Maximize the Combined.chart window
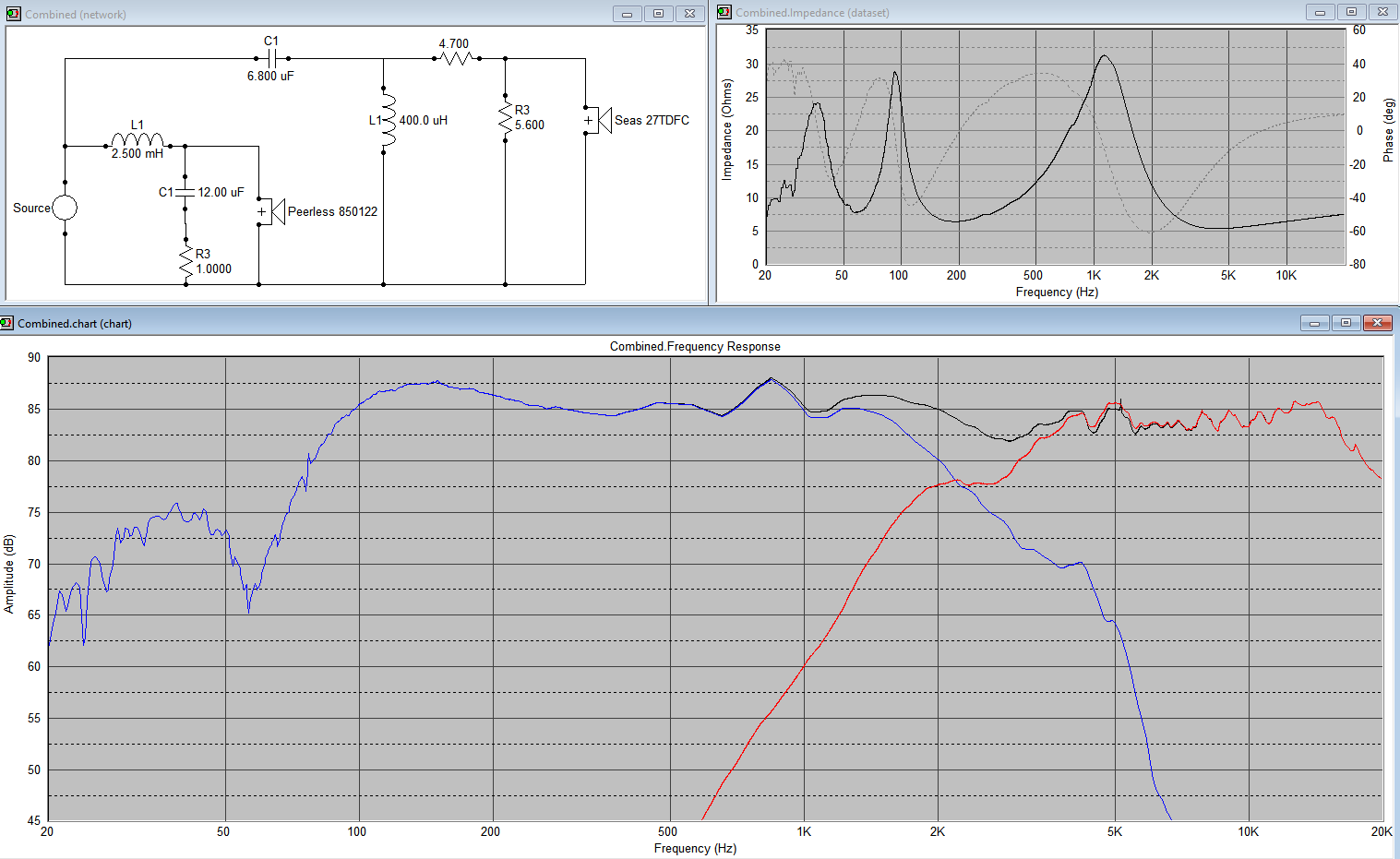 [1346, 323]
